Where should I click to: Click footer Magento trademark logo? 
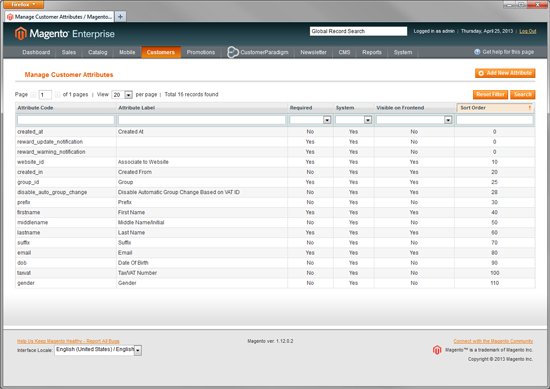tap(437, 350)
